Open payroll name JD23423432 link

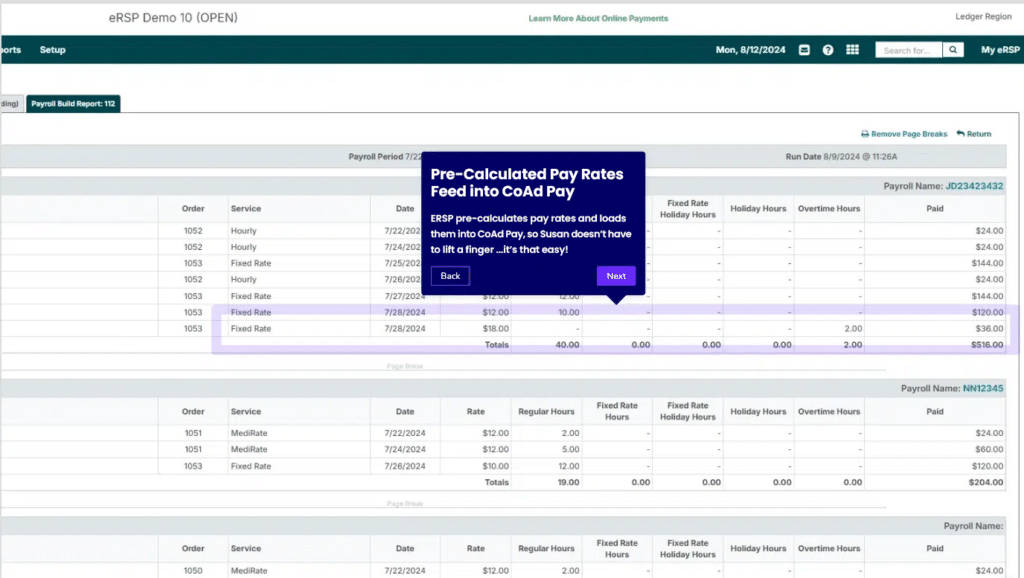pos(974,186)
